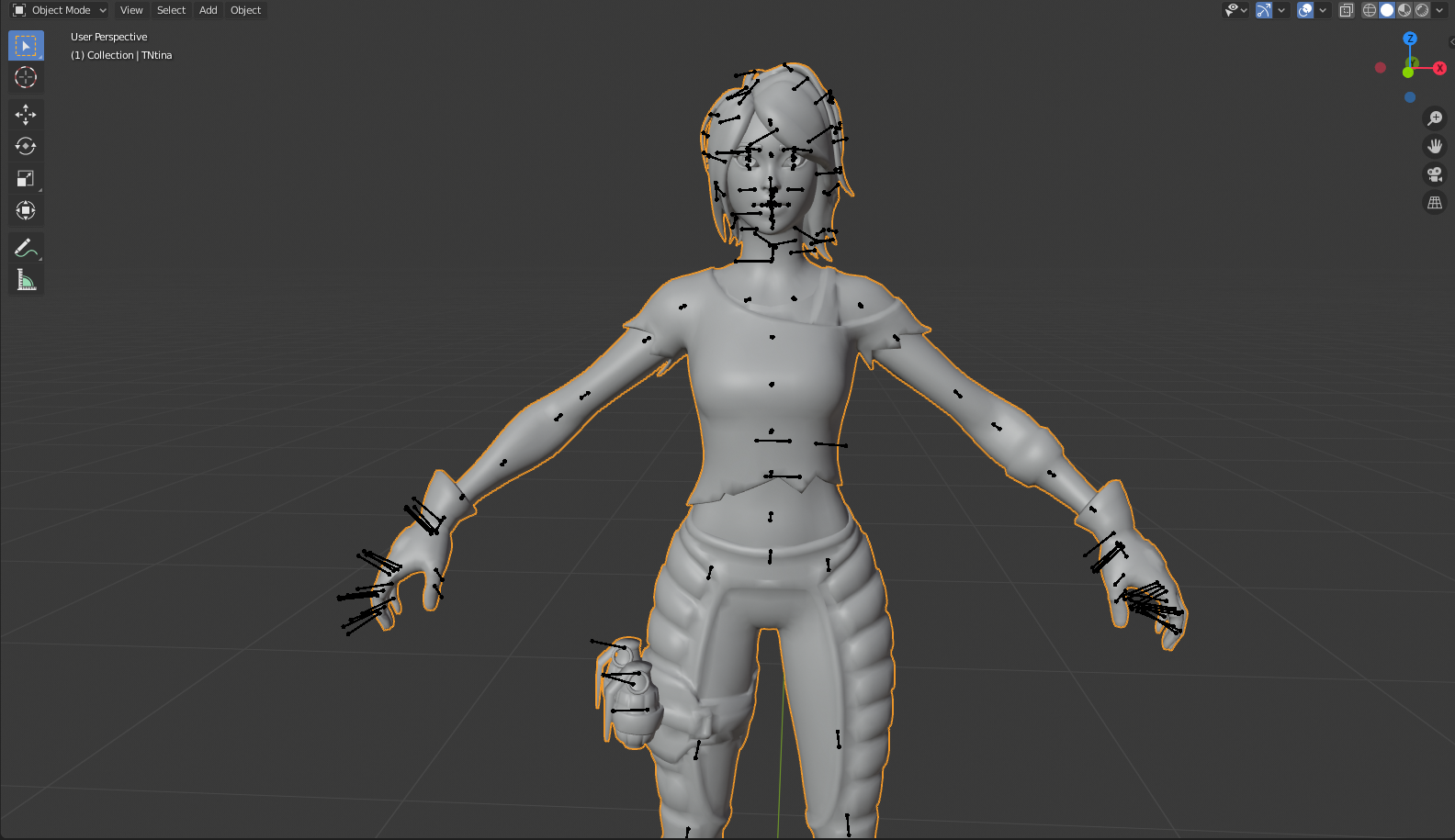Click the bright green negative Y gizmo dot

pos(1407,73)
